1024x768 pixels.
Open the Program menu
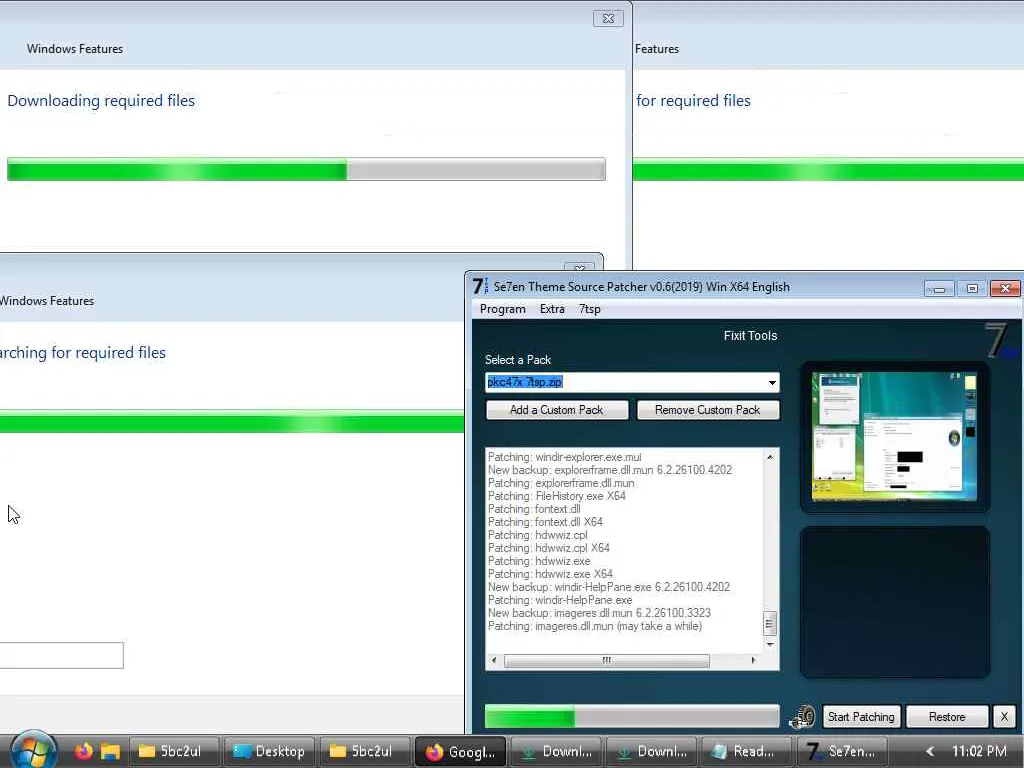point(502,309)
